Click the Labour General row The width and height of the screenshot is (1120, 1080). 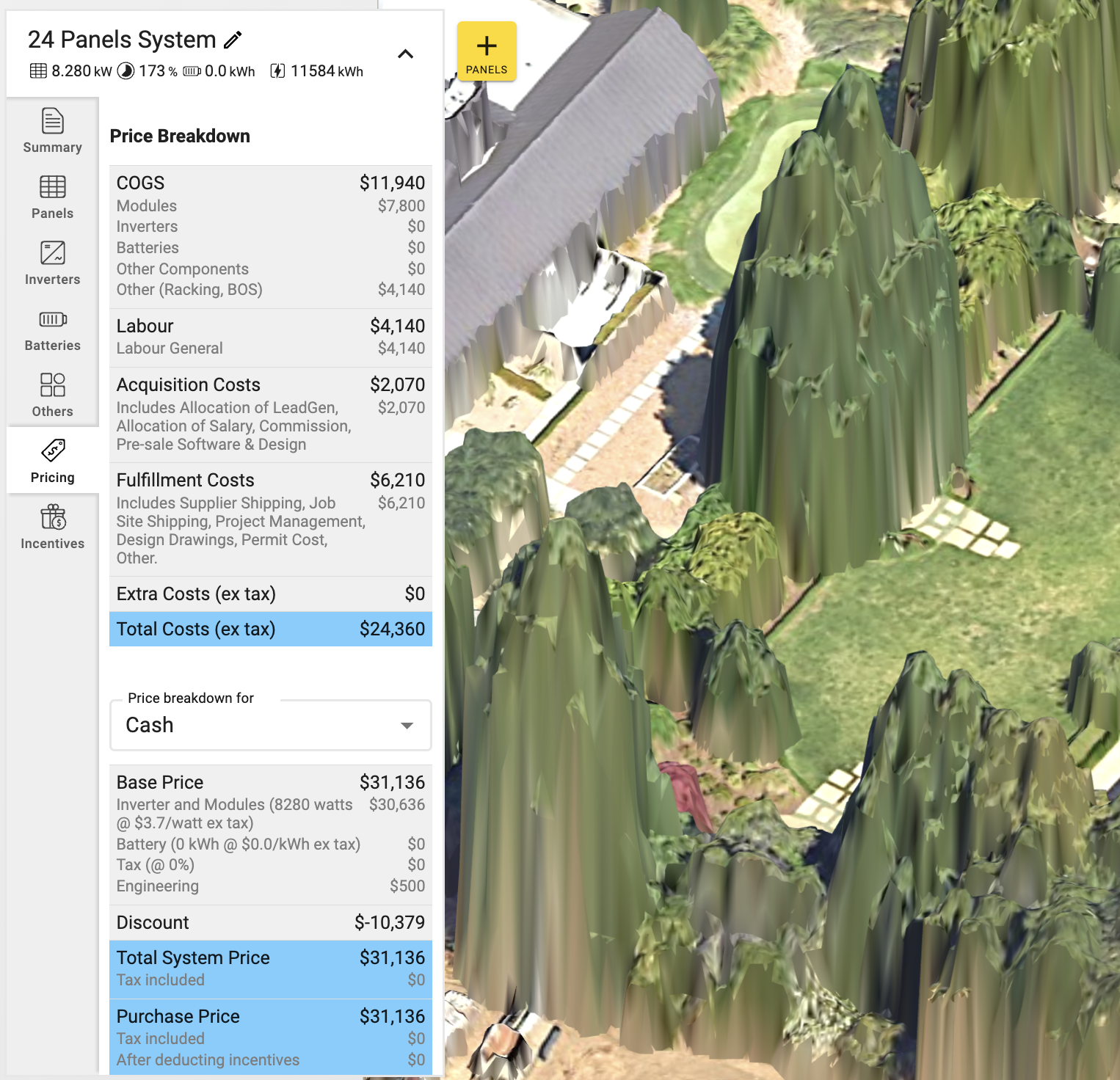271,349
